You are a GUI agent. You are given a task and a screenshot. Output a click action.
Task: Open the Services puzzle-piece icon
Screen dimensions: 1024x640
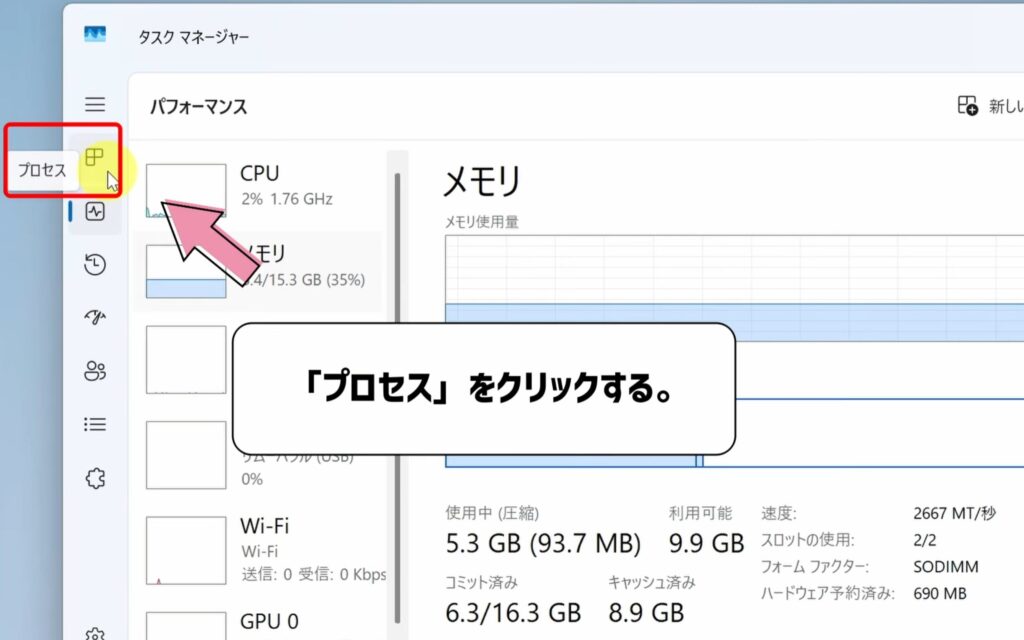click(95, 478)
